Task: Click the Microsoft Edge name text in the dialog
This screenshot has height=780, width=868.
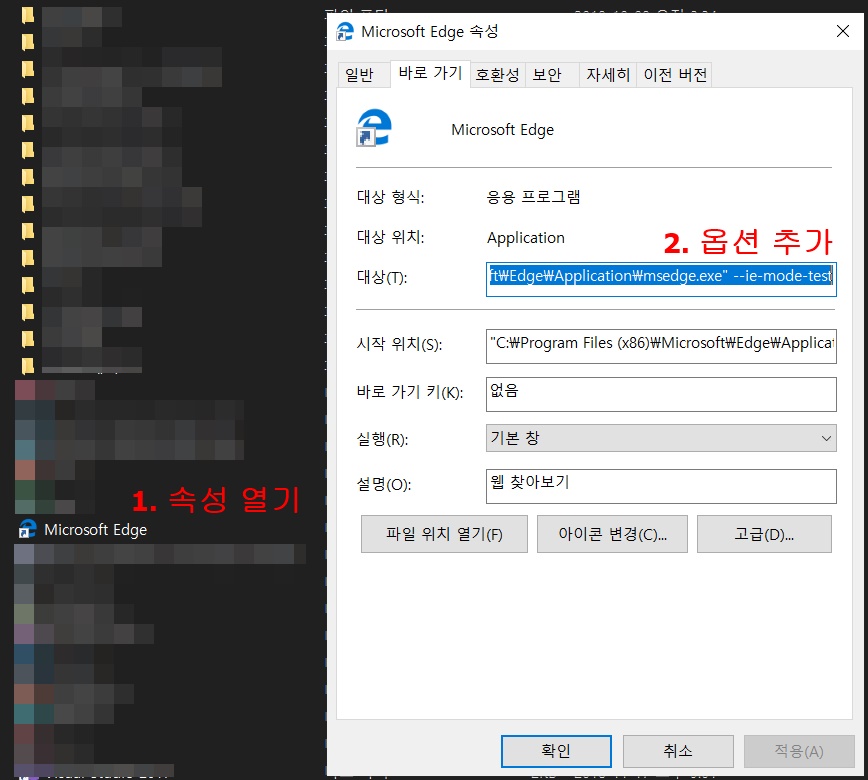Action: (502, 130)
